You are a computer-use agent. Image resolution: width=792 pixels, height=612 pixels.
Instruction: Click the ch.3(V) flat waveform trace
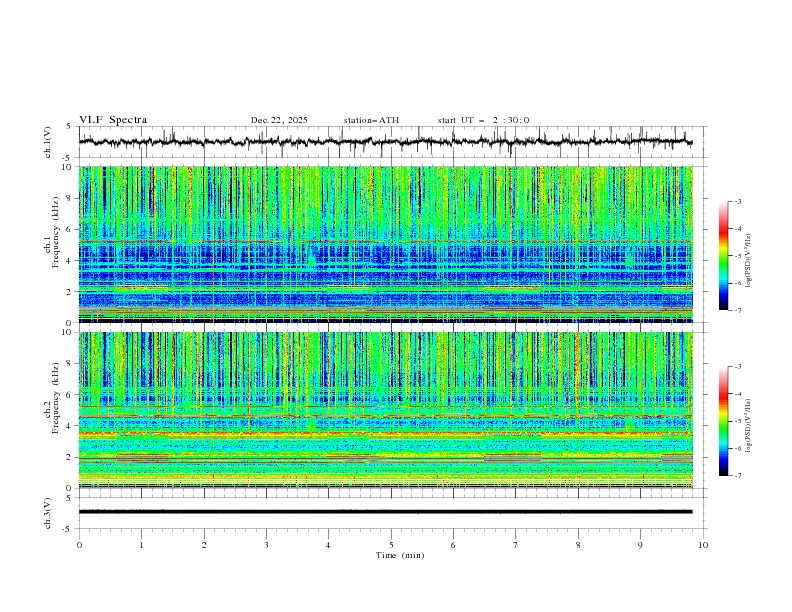pyautogui.click(x=390, y=511)
